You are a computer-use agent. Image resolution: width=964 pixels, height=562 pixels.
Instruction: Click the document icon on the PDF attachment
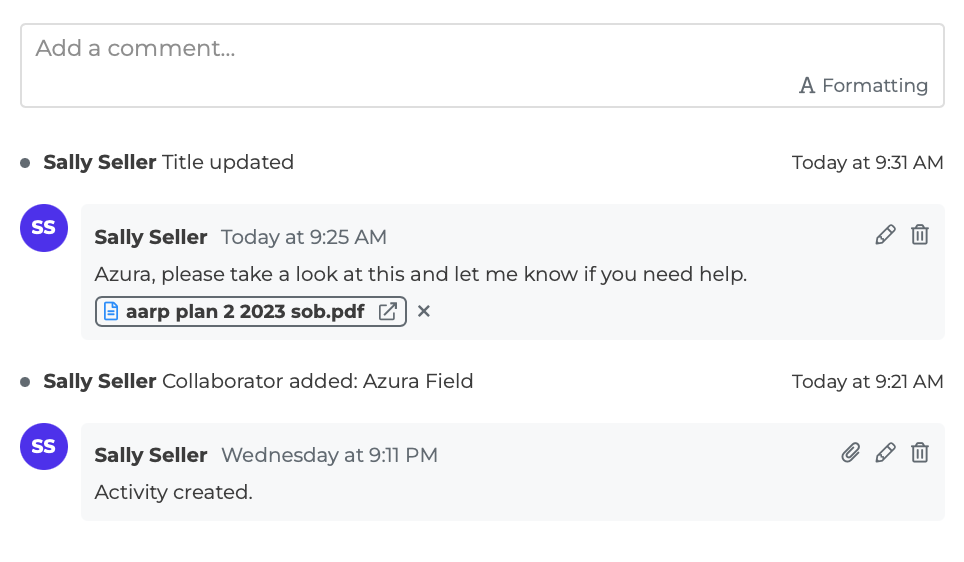coord(111,311)
